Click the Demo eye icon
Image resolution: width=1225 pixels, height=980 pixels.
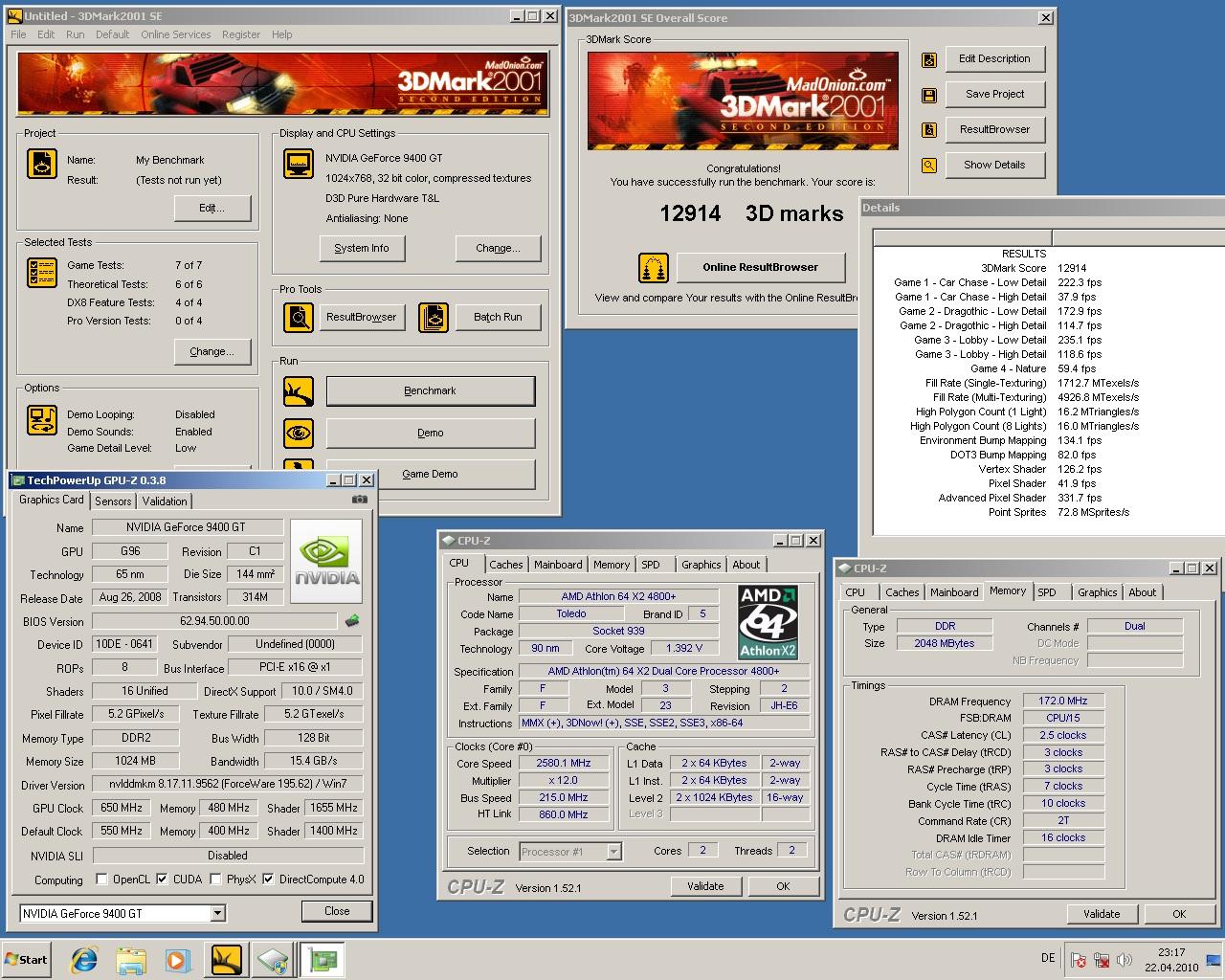tap(299, 434)
